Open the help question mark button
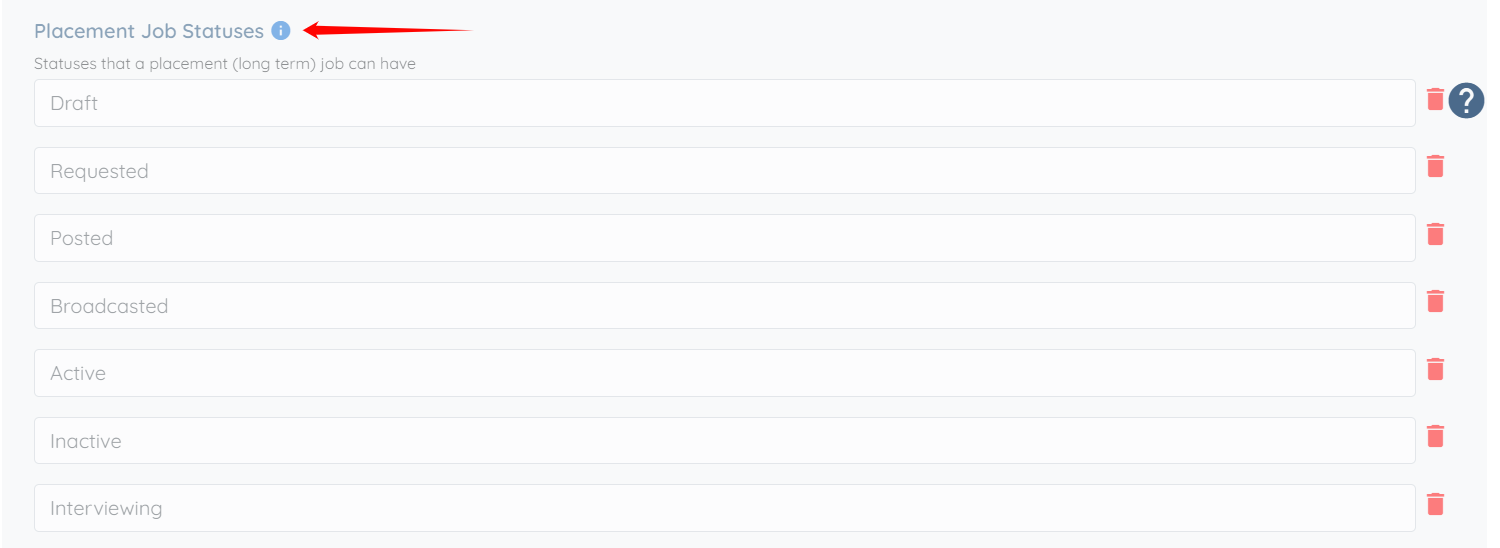The width and height of the screenshot is (1500, 548). click(x=1466, y=100)
